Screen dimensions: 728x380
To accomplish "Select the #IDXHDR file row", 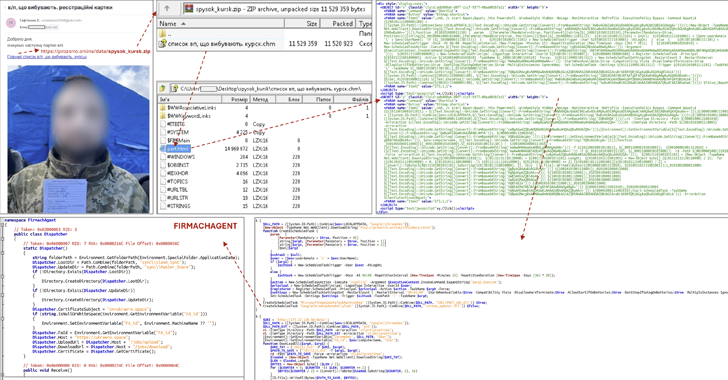I will click(x=265, y=173).
